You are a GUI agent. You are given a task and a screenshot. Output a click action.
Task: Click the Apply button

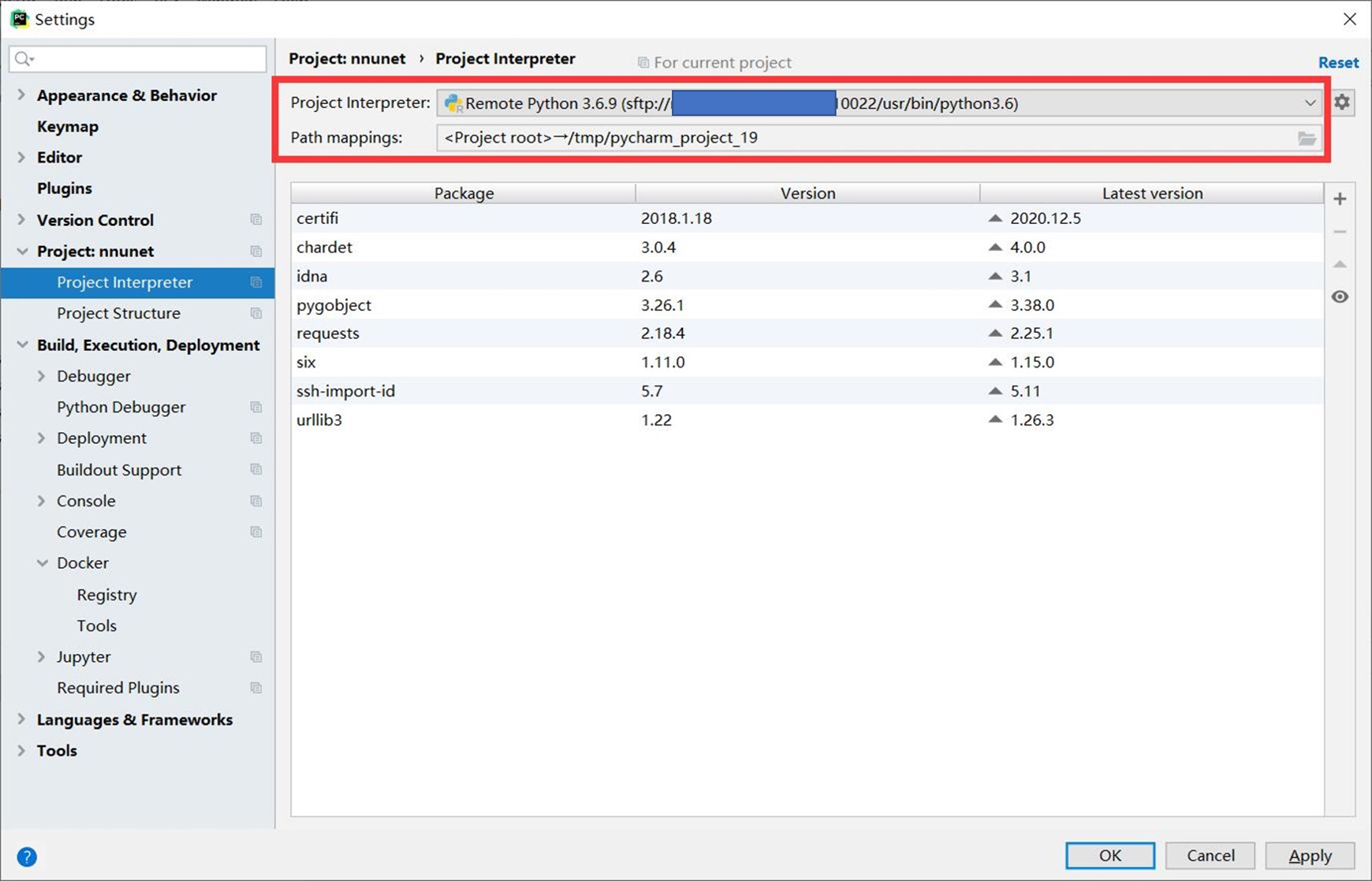[1310, 856]
